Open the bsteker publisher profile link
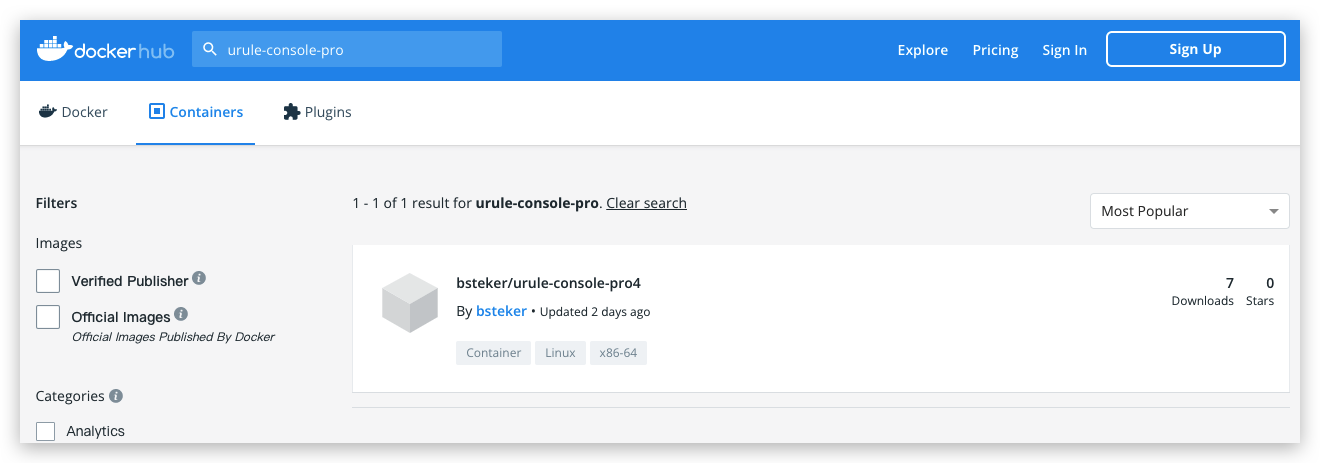The height and width of the screenshot is (463, 1320). click(501, 311)
